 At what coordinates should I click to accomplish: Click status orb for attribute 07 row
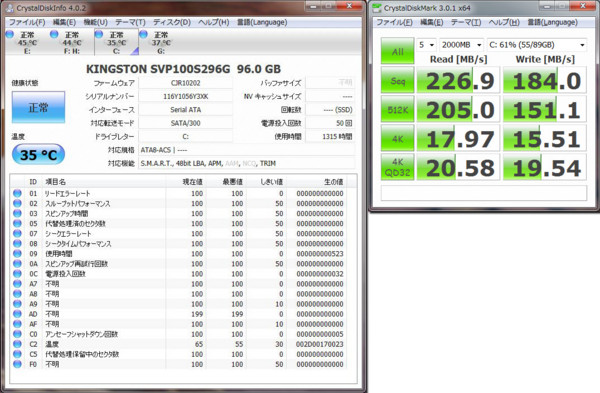point(17,233)
